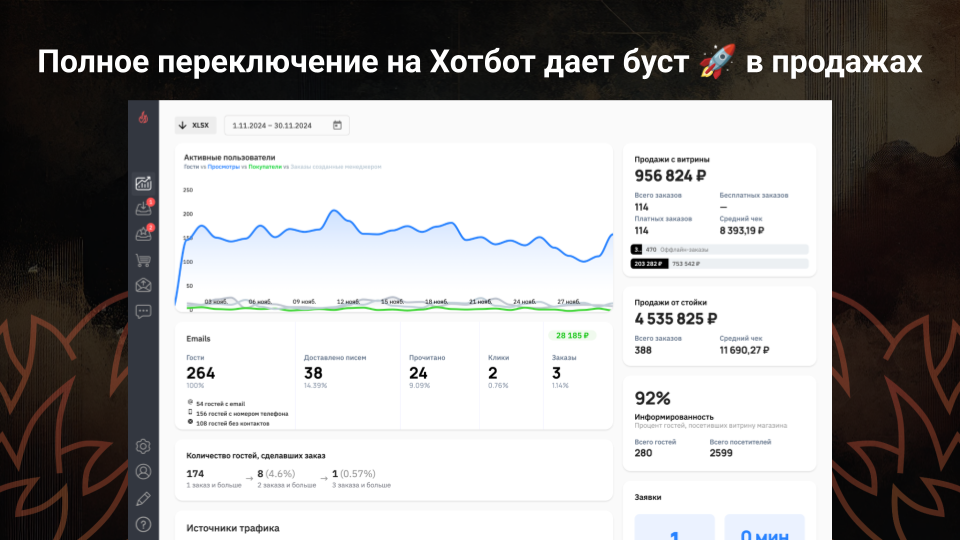Screen dimensions: 960x540
Task: Click the Hotbot flame logo in sidebar
Action: coord(143,118)
